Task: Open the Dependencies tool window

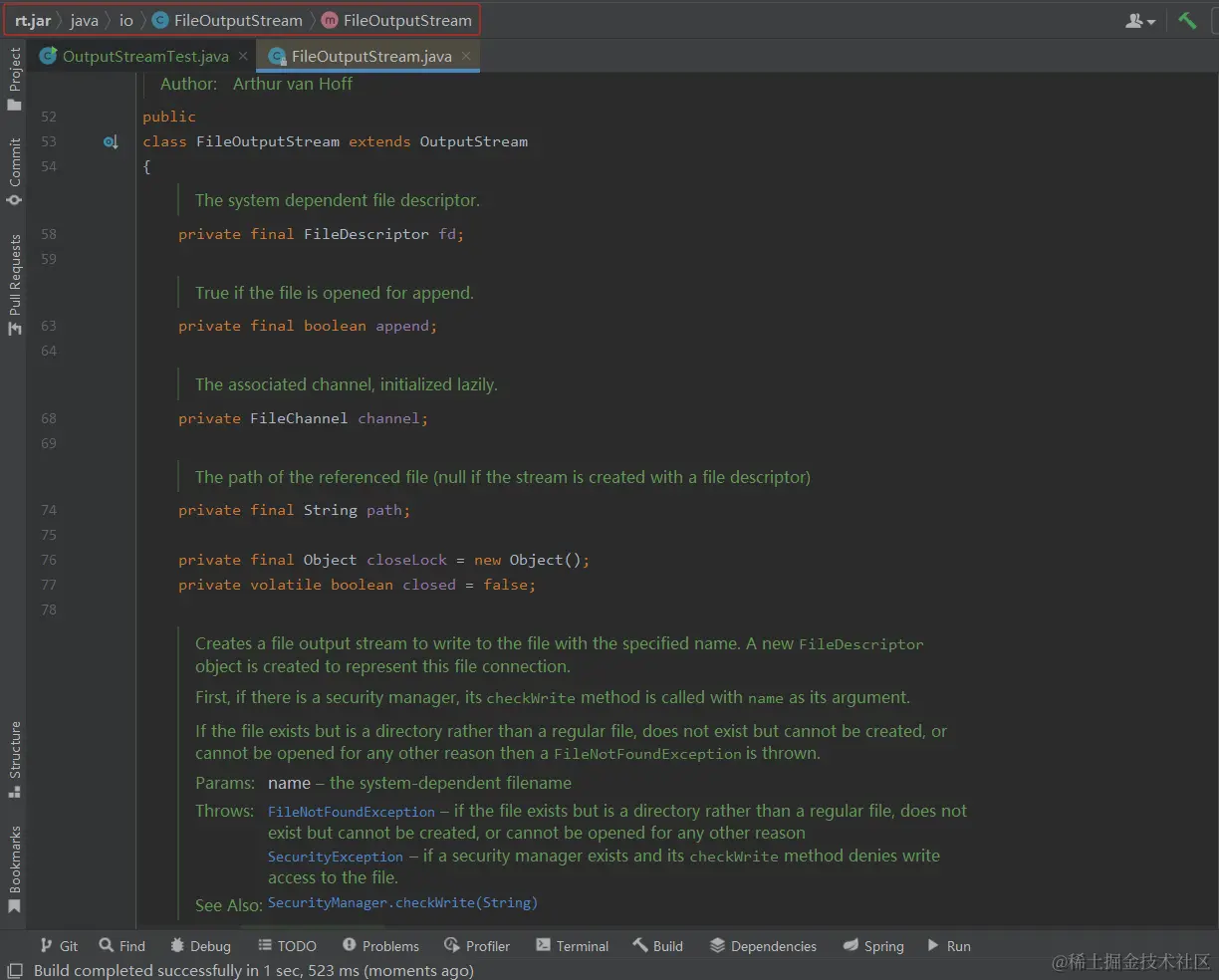Action: (763, 946)
